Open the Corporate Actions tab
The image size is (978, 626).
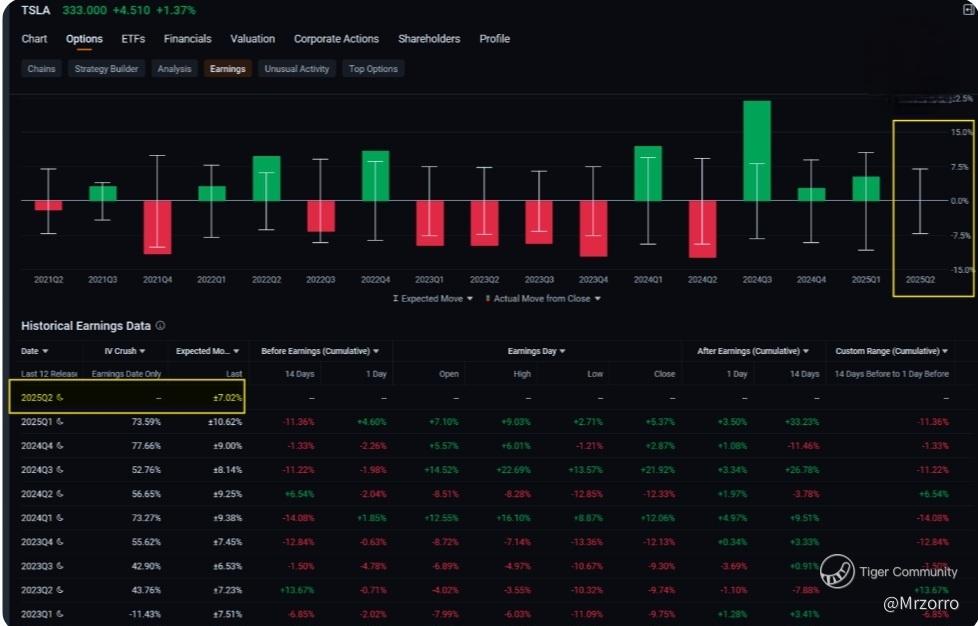coord(336,39)
